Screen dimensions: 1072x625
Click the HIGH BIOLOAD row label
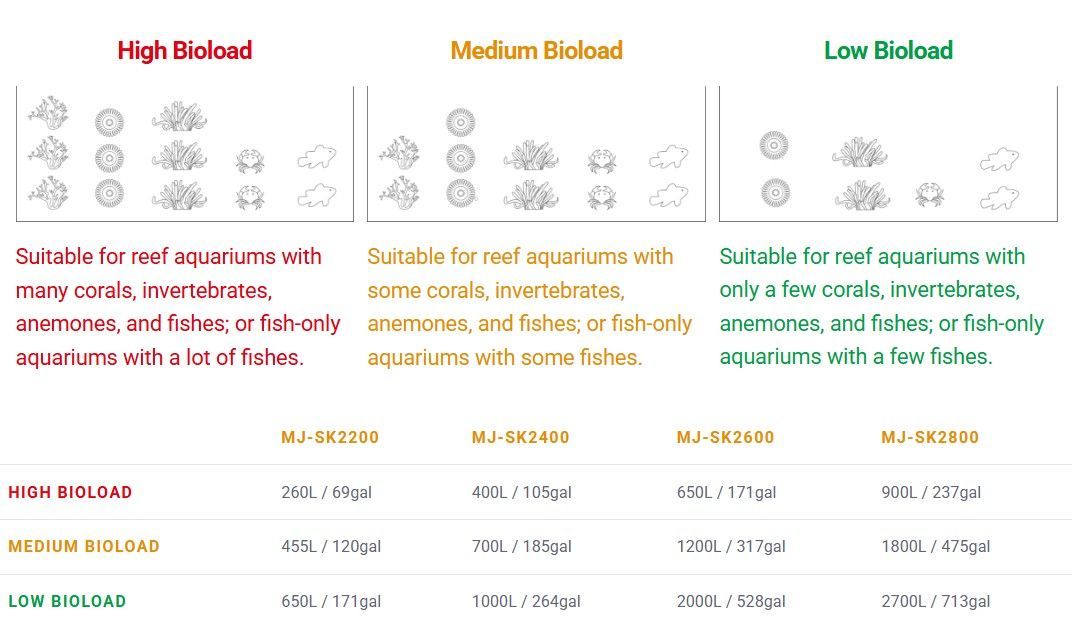(70, 492)
